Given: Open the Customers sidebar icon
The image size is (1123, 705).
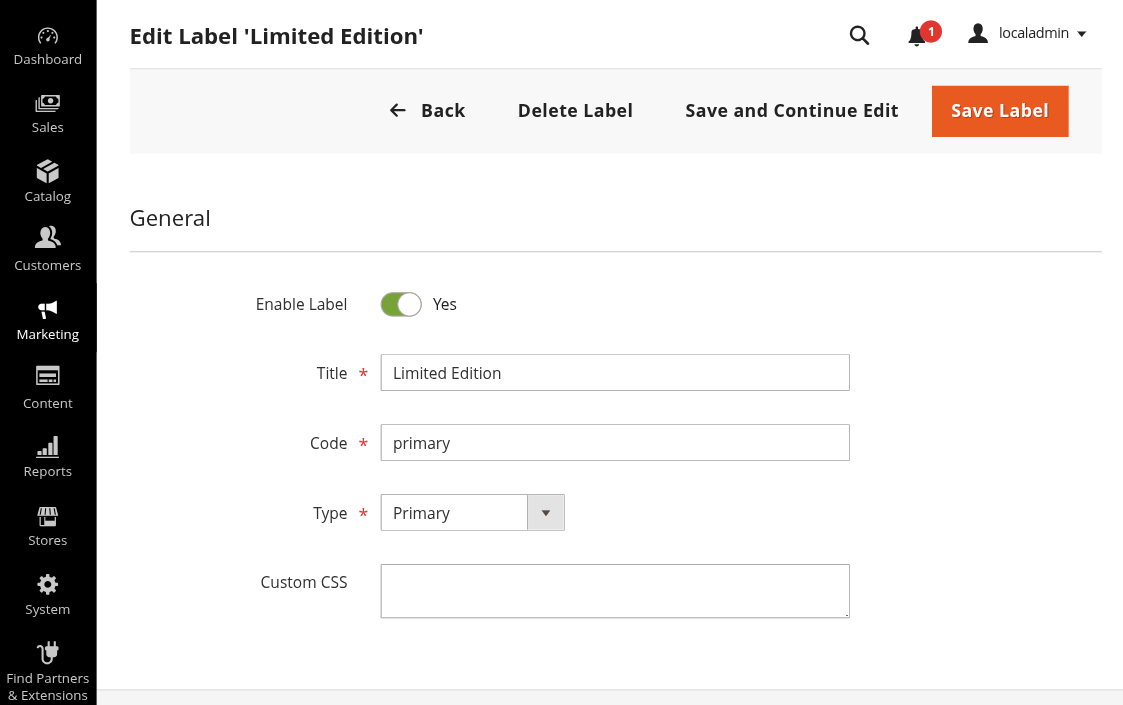Looking at the screenshot, I should tap(48, 238).
